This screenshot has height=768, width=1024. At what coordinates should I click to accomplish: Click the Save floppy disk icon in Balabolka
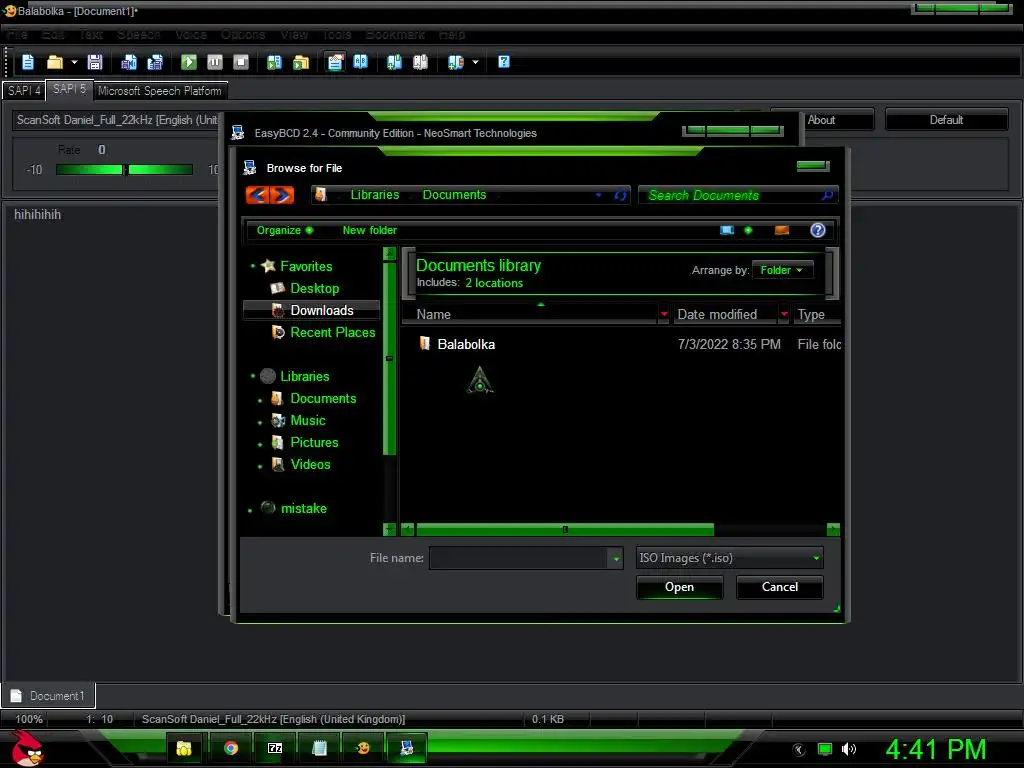click(x=95, y=62)
